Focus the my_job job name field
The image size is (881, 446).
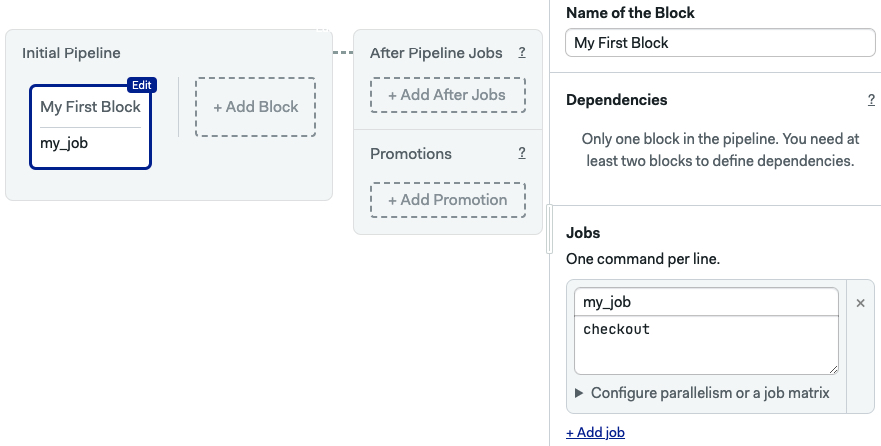click(x=706, y=302)
